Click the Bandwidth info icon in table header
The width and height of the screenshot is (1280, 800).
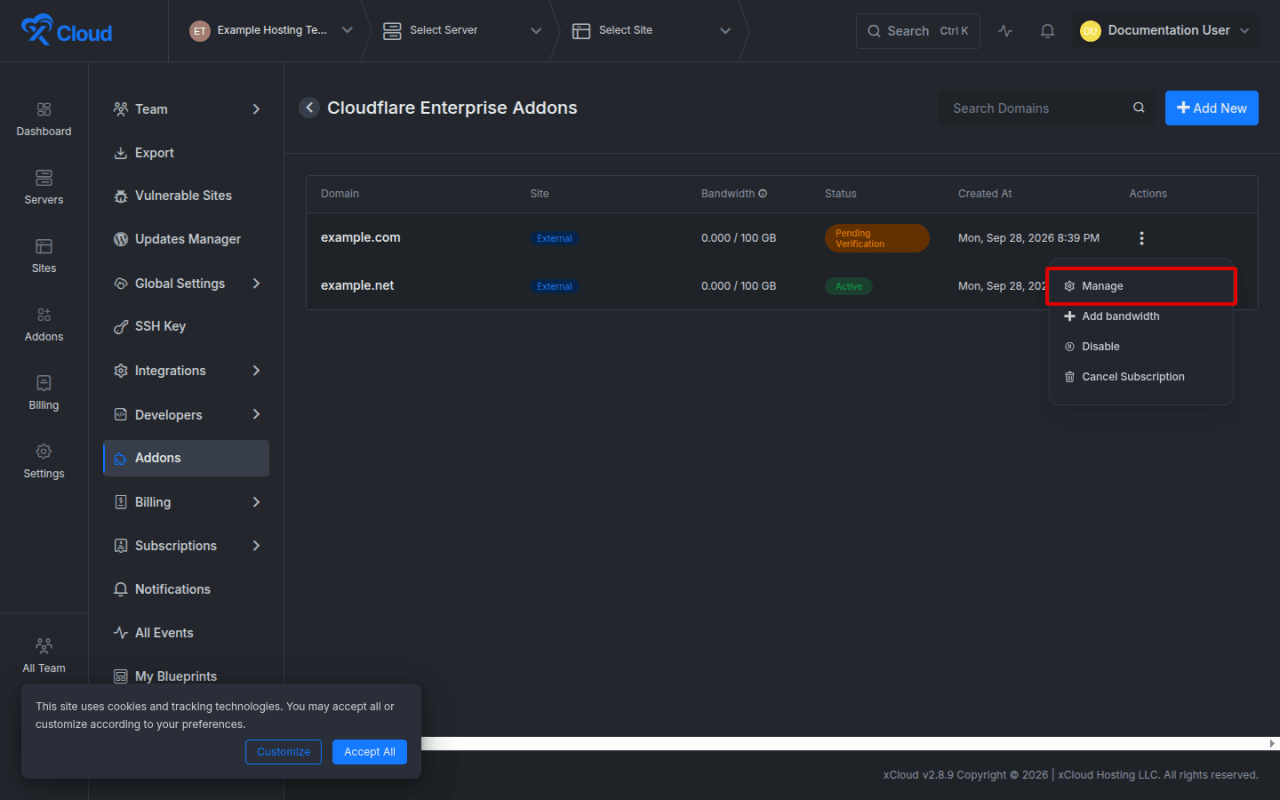(763, 194)
